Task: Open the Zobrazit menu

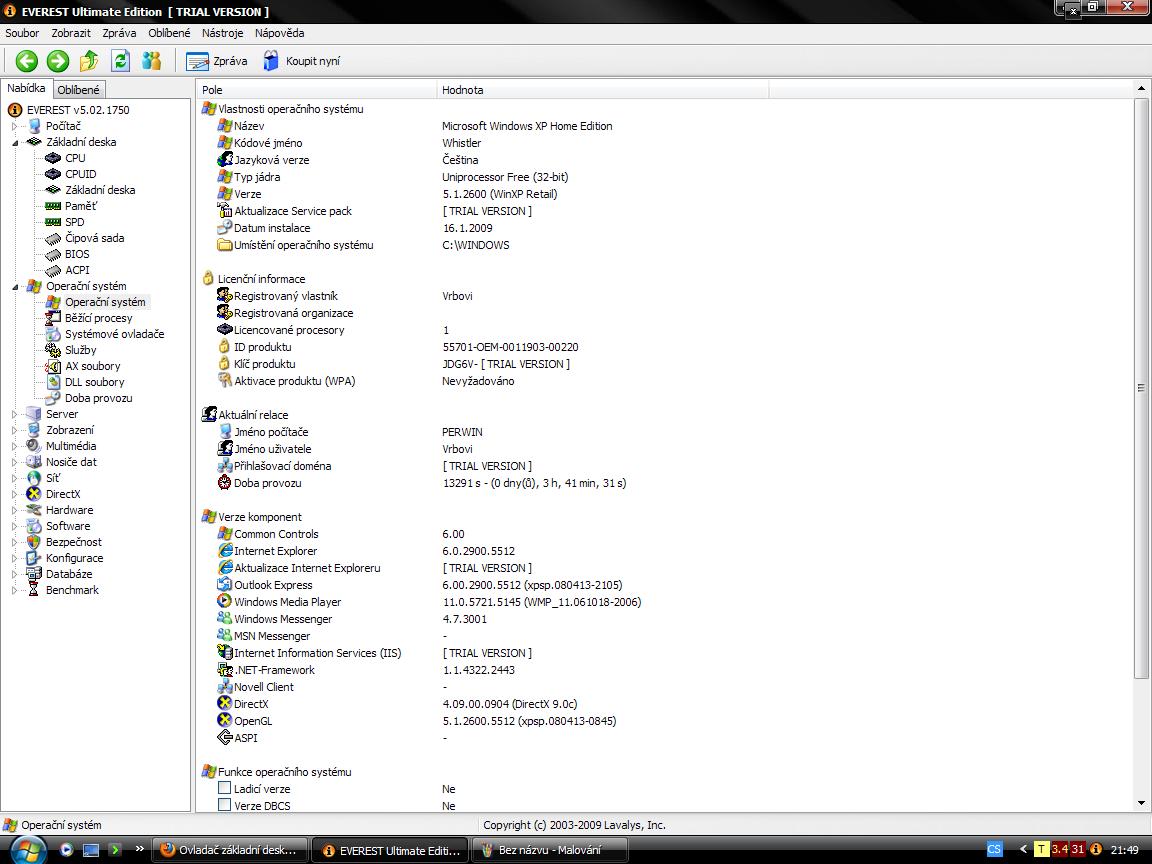Action: [x=71, y=33]
